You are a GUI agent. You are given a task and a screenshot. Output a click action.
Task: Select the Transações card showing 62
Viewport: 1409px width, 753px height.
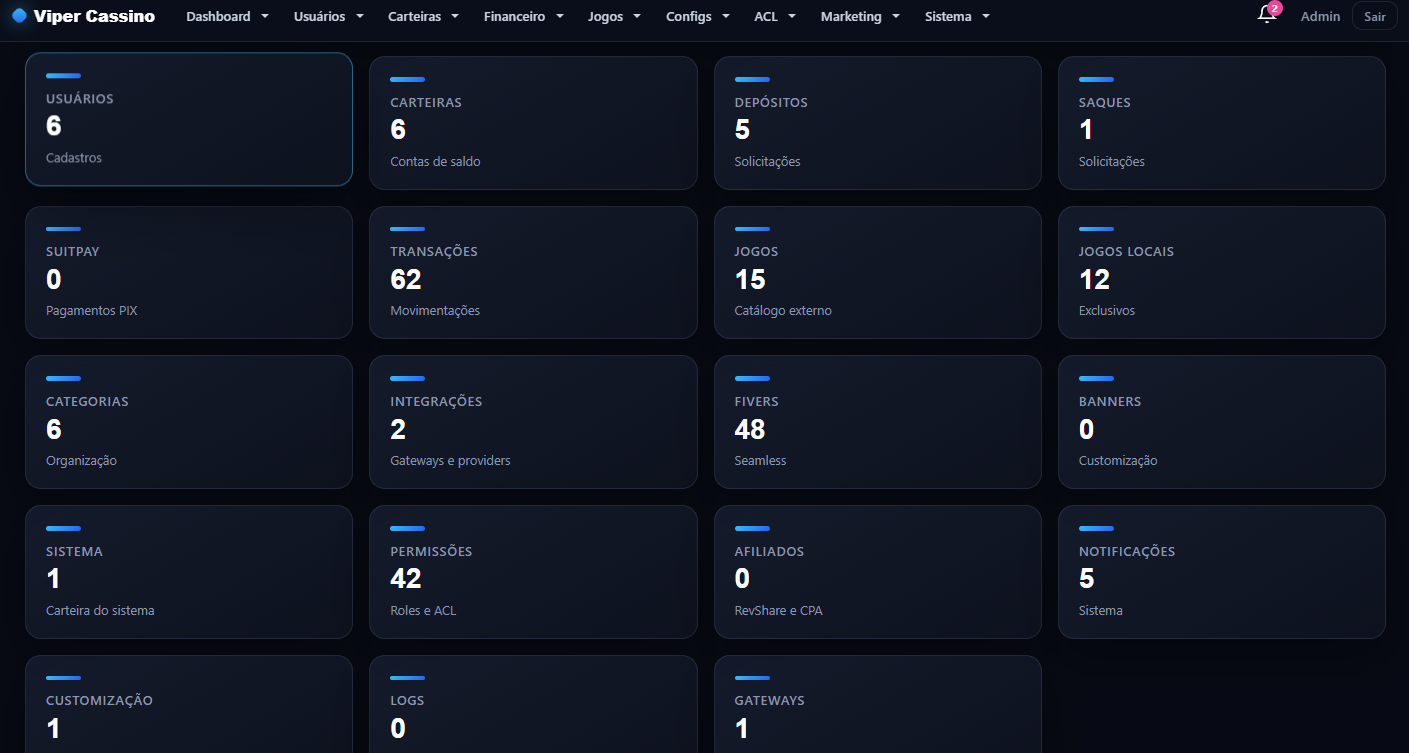point(533,272)
